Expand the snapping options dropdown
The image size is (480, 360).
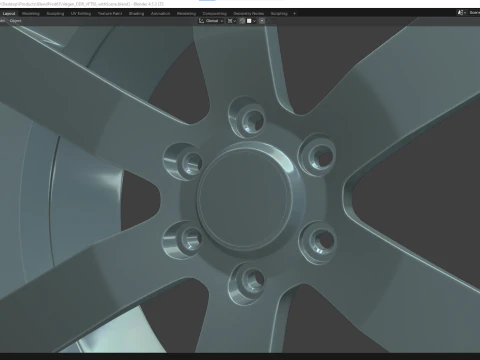(x=251, y=21)
